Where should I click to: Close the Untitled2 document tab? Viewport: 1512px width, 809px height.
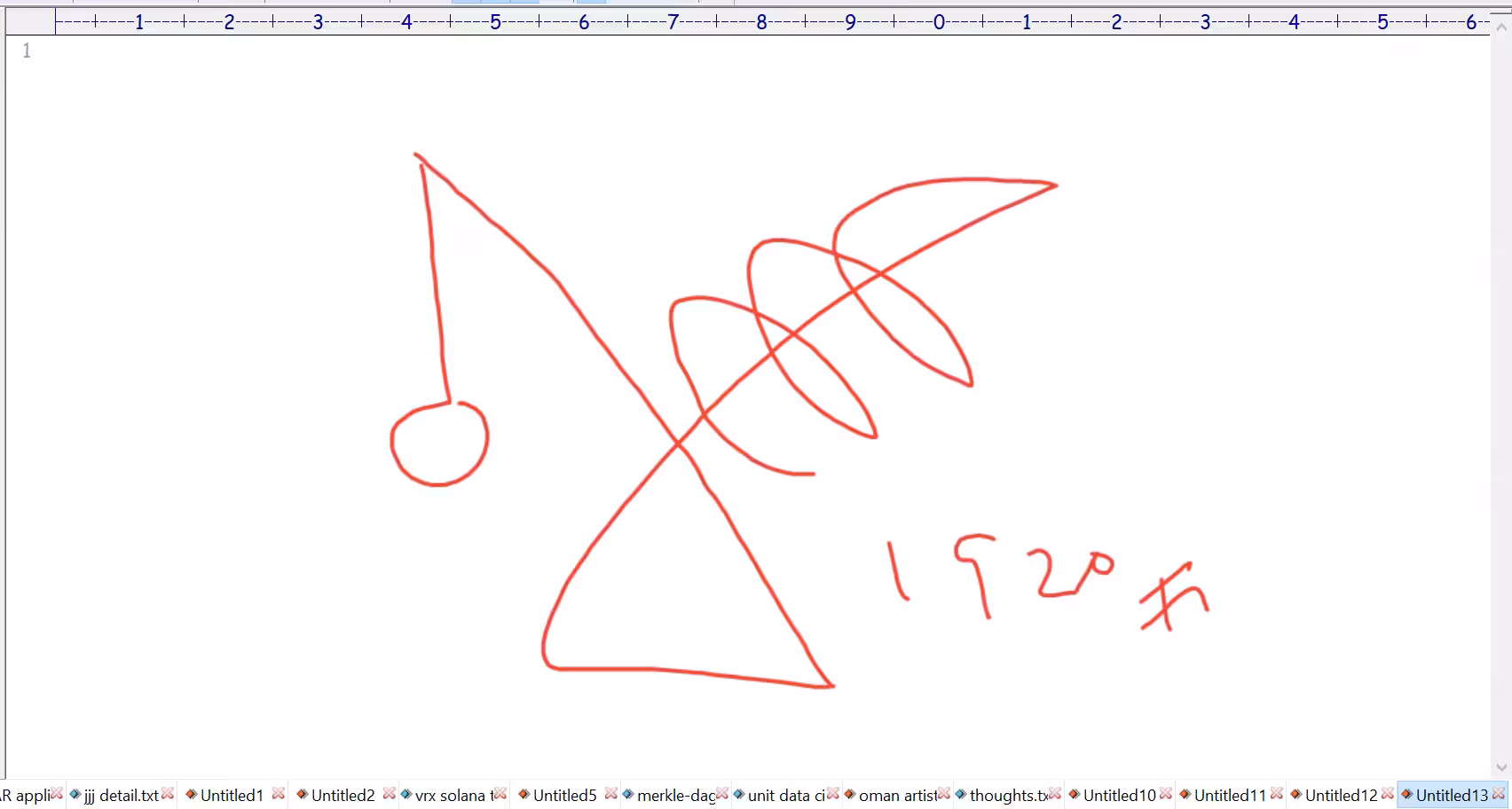click(390, 794)
